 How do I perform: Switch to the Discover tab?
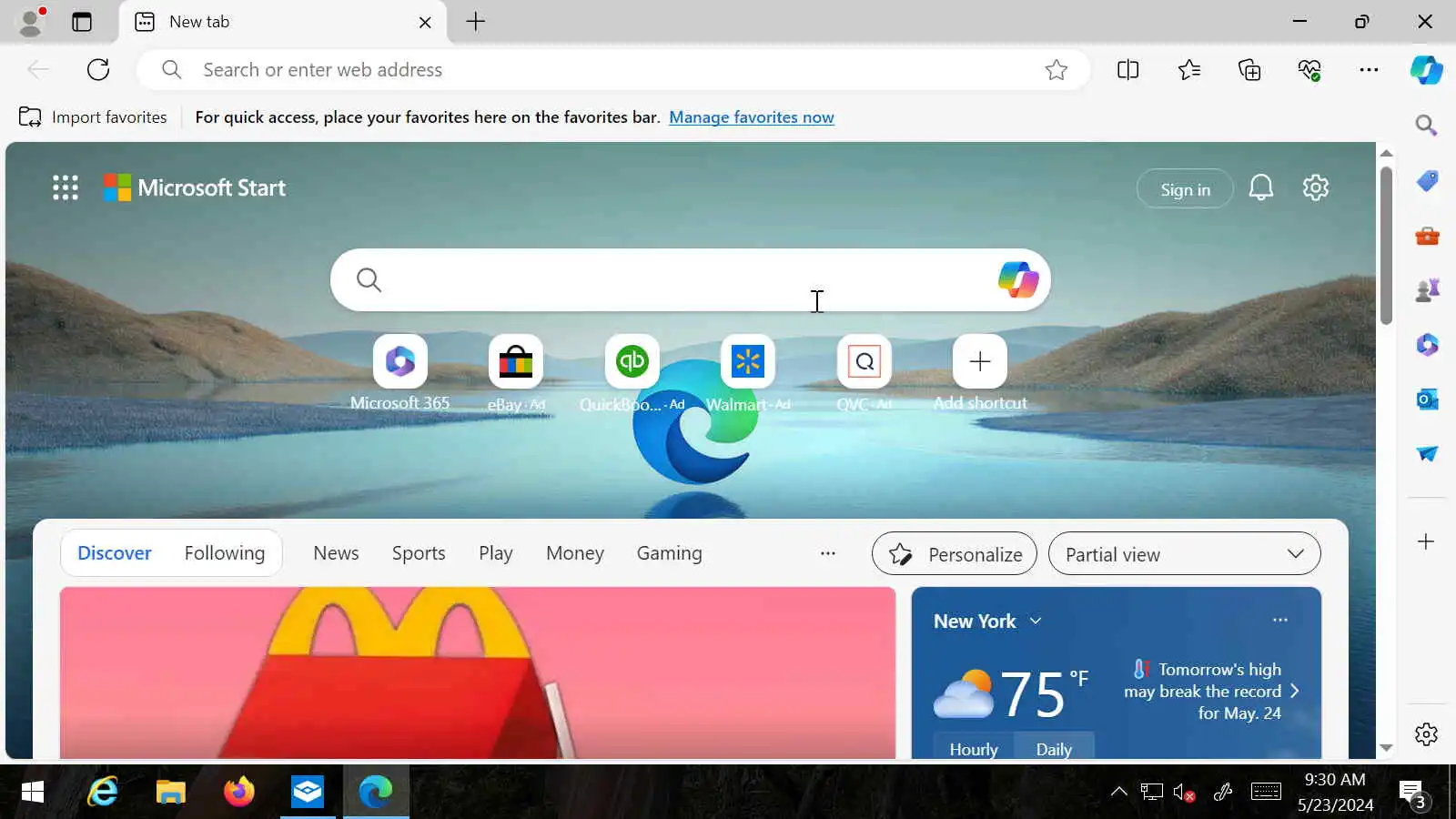(x=115, y=553)
